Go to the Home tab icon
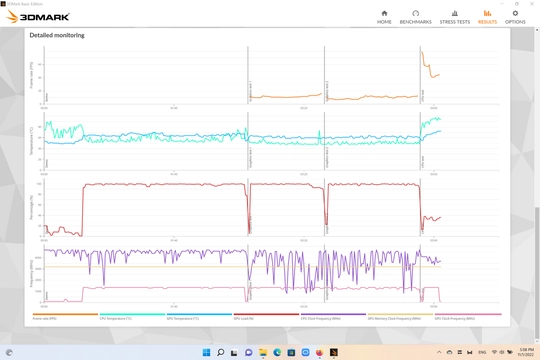The width and height of the screenshot is (540, 360). coord(384,13)
